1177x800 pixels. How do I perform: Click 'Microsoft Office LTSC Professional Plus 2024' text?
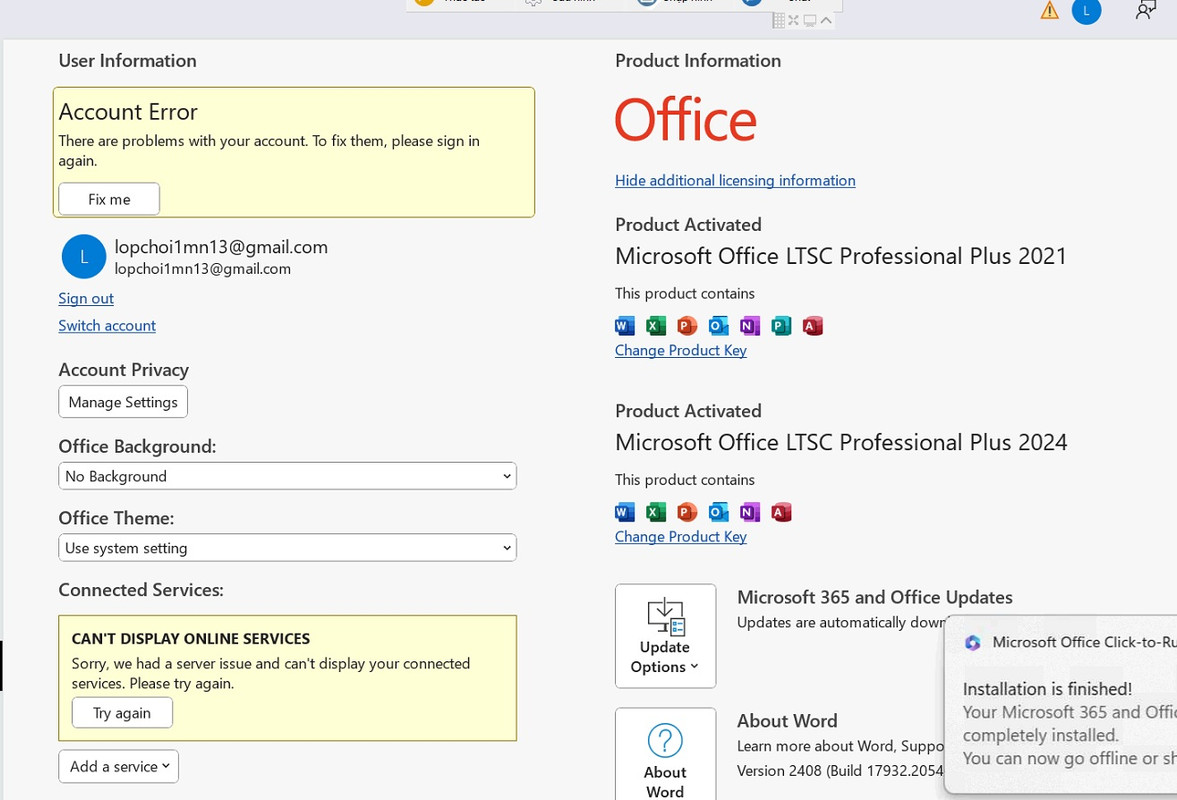[841, 442]
